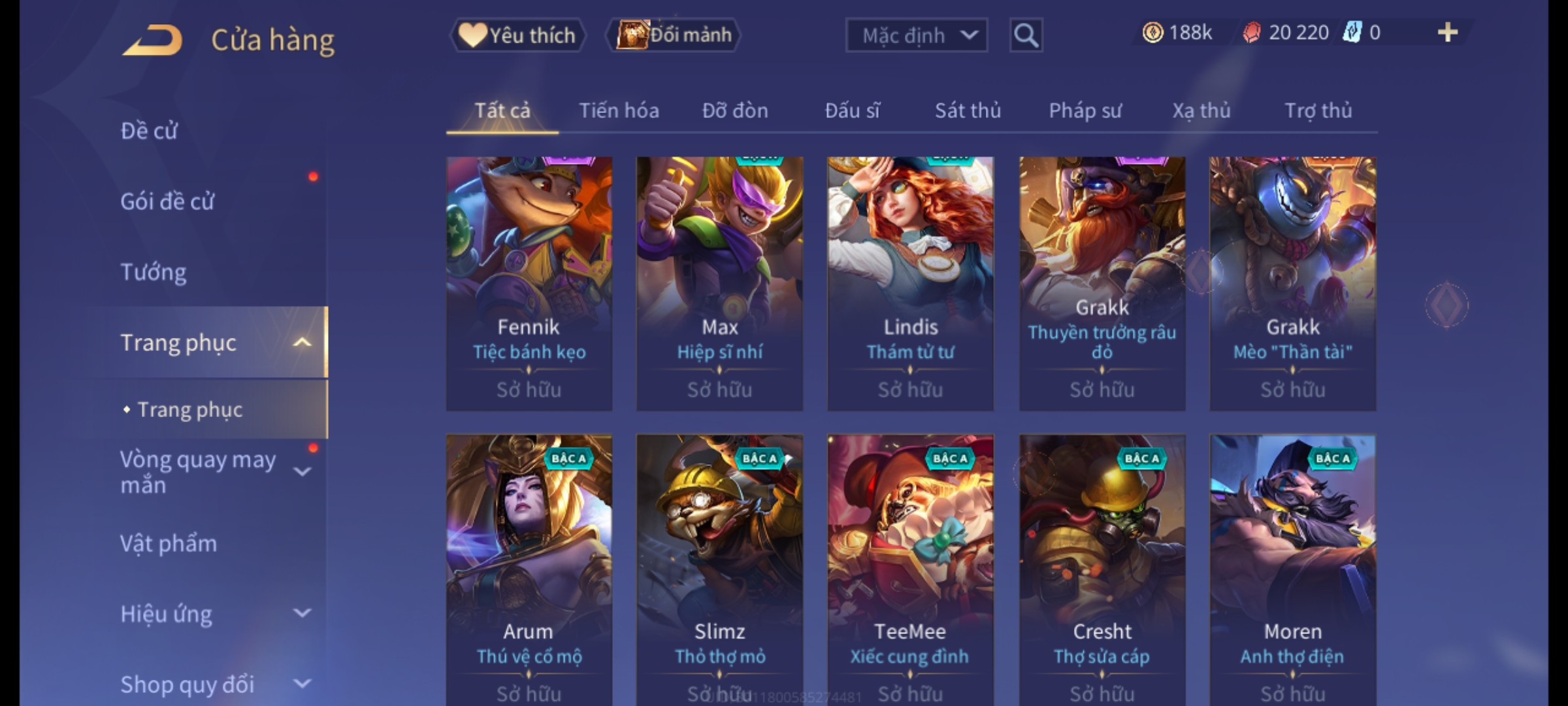Open Yêu thích favorites heart button

[x=517, y=35]
